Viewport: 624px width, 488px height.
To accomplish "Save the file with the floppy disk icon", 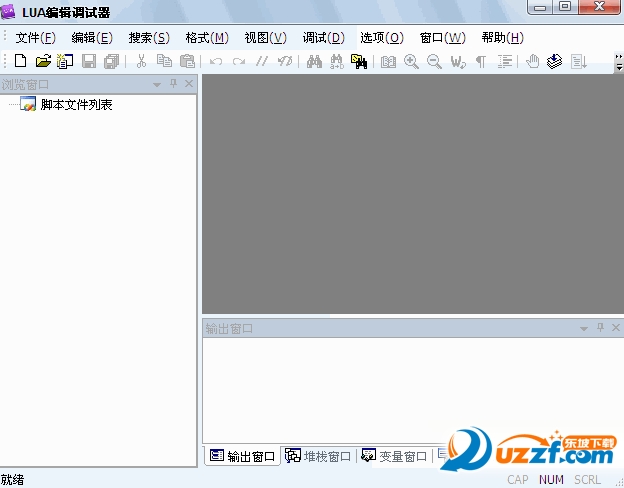I will click(89, 61).
